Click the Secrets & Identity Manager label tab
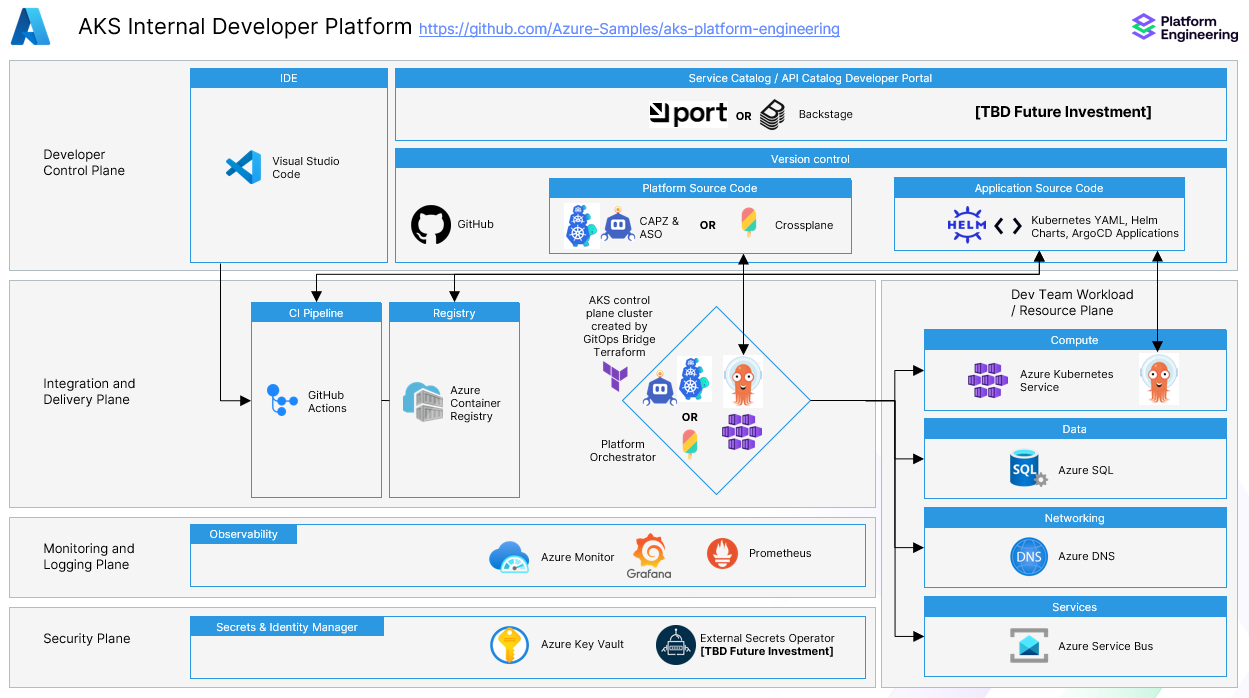Screen dimensions: 1249x698 tap(287, 627)
